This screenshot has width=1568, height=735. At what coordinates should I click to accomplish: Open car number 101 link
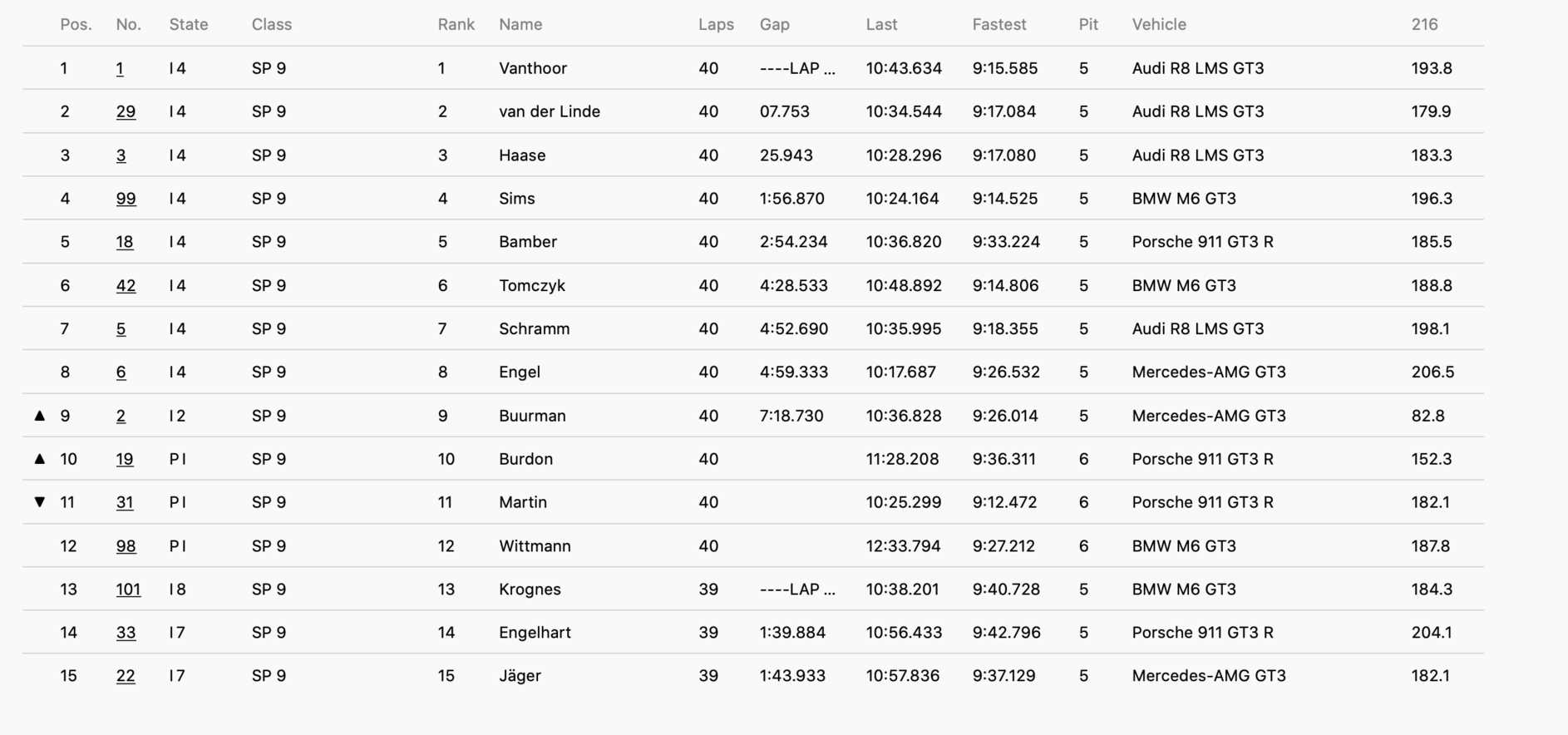128,589
